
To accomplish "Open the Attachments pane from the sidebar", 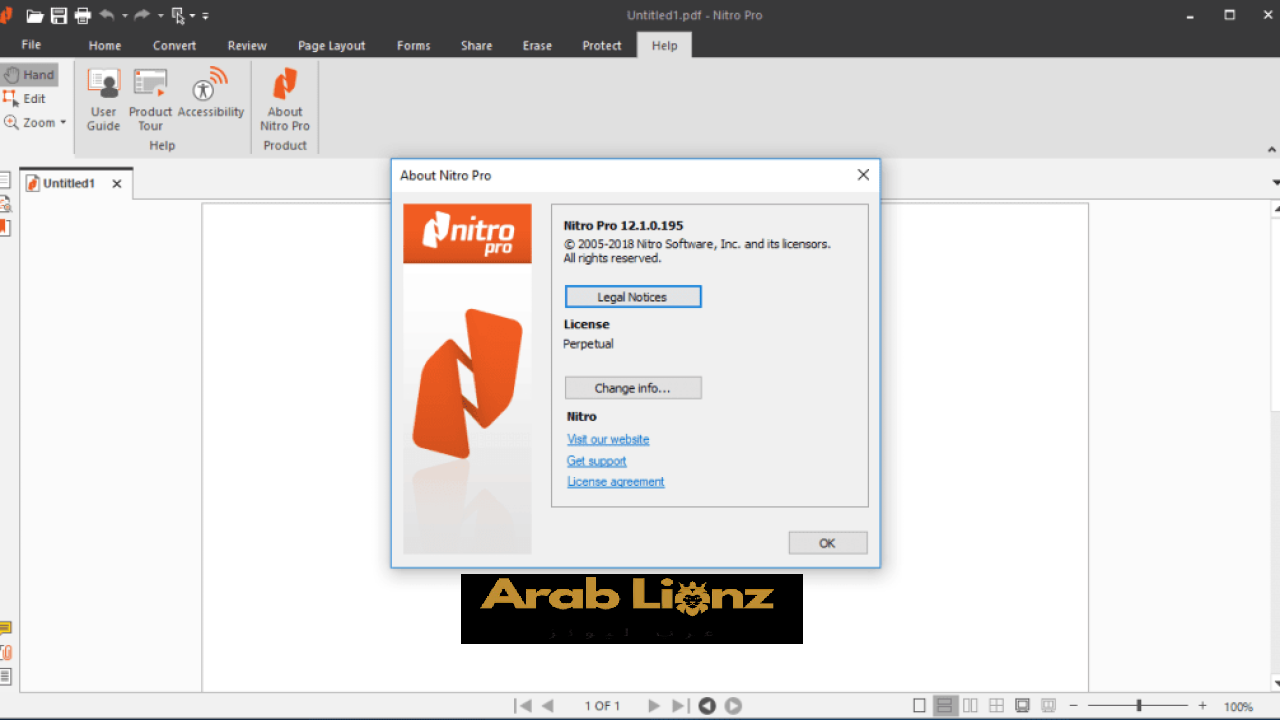I will coord(5,653).
